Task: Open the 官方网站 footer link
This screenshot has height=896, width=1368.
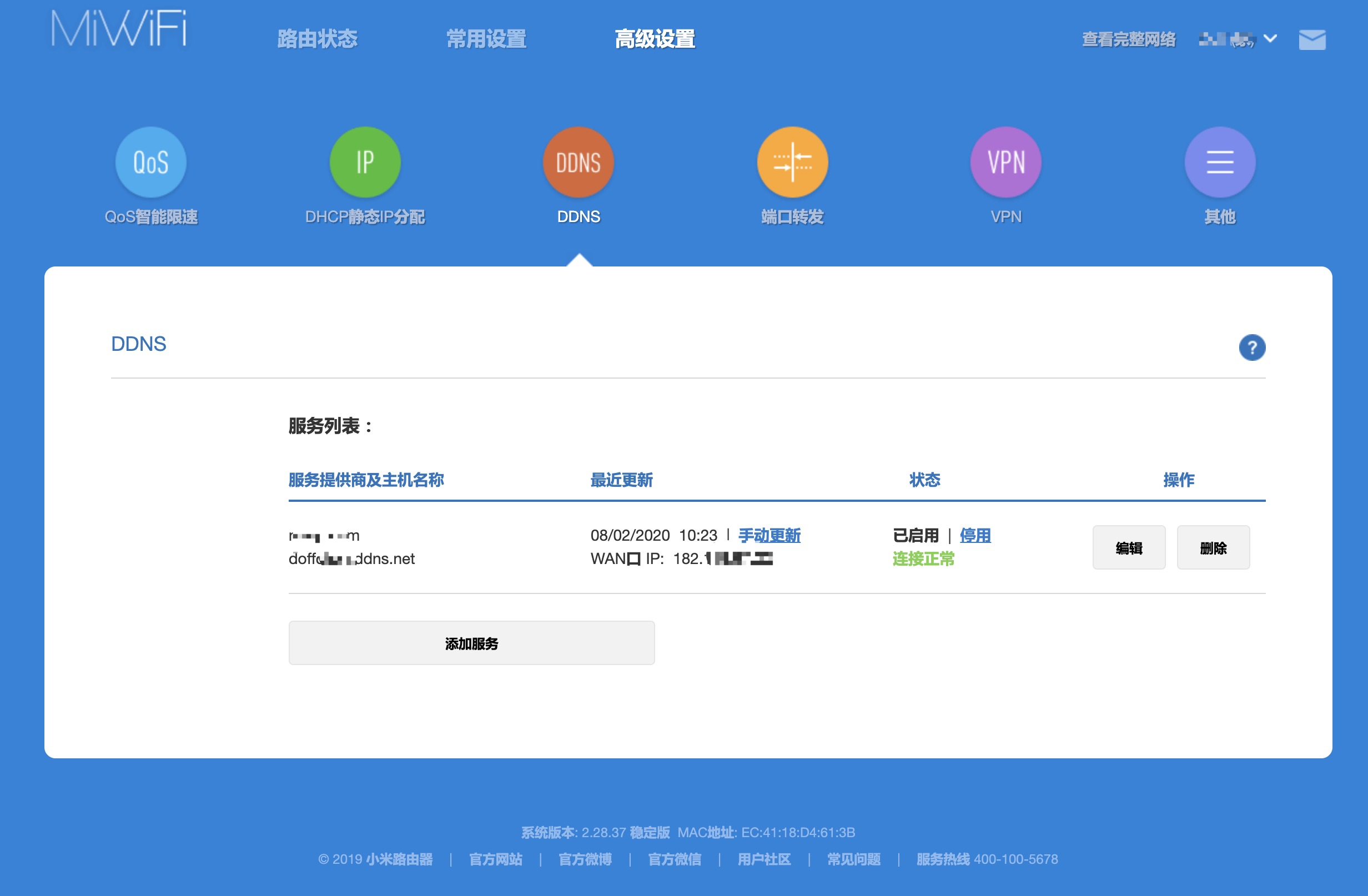Action: (495, 859)
